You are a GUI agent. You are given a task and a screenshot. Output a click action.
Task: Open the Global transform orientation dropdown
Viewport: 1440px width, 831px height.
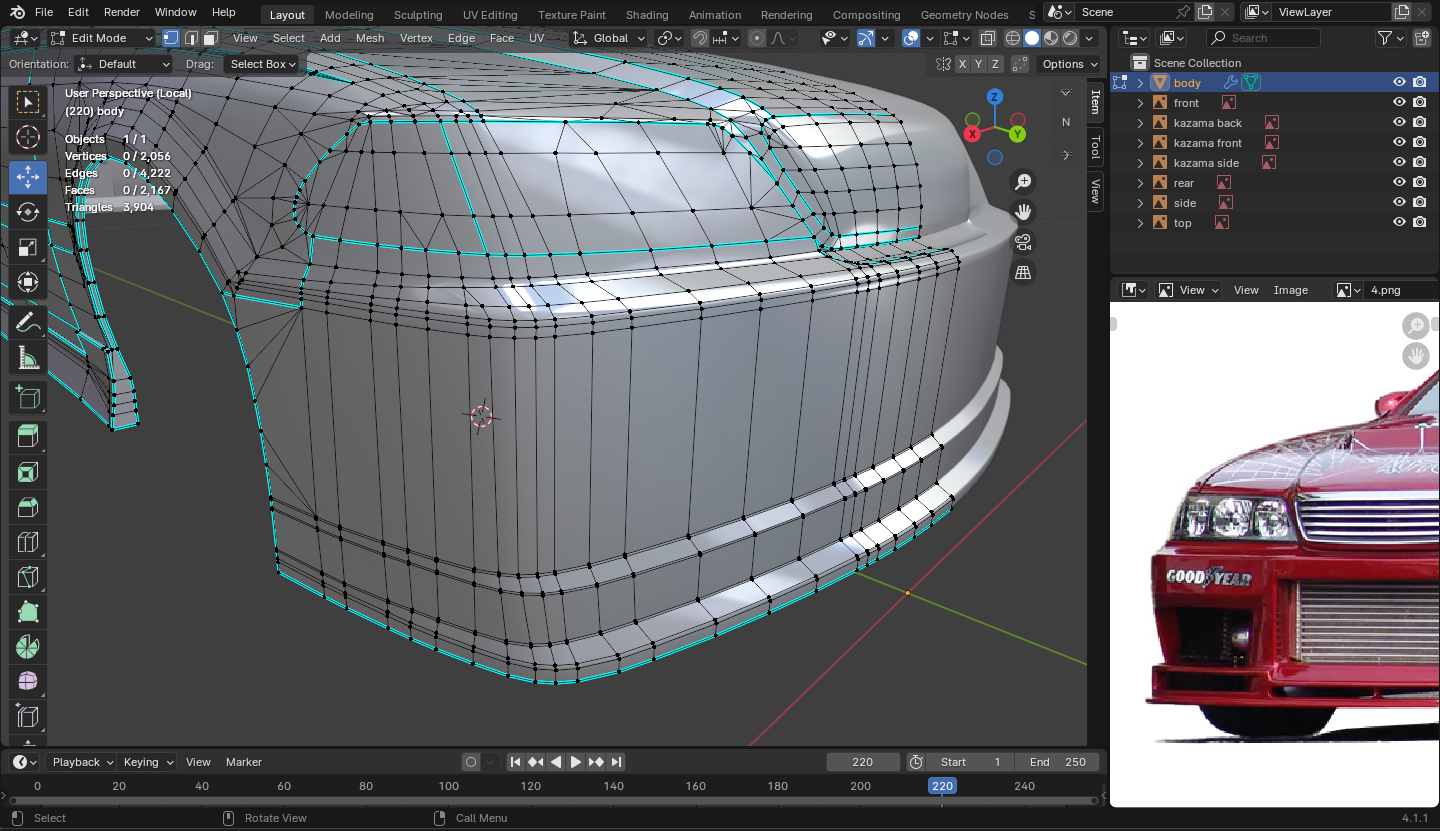click(x=609, y=38)
